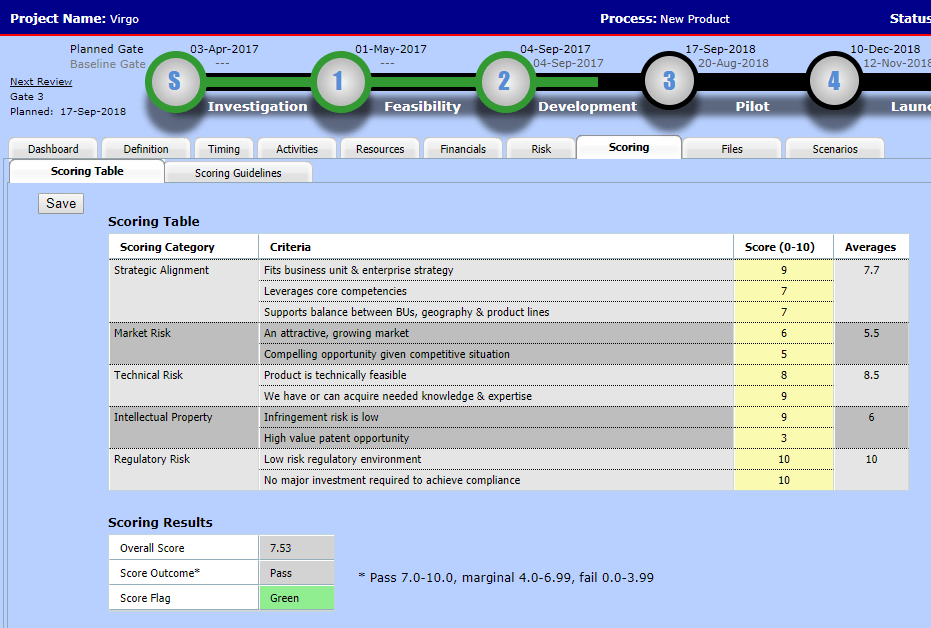Switch to the Financials tab

pyautogui.click(x=463, y=149)
